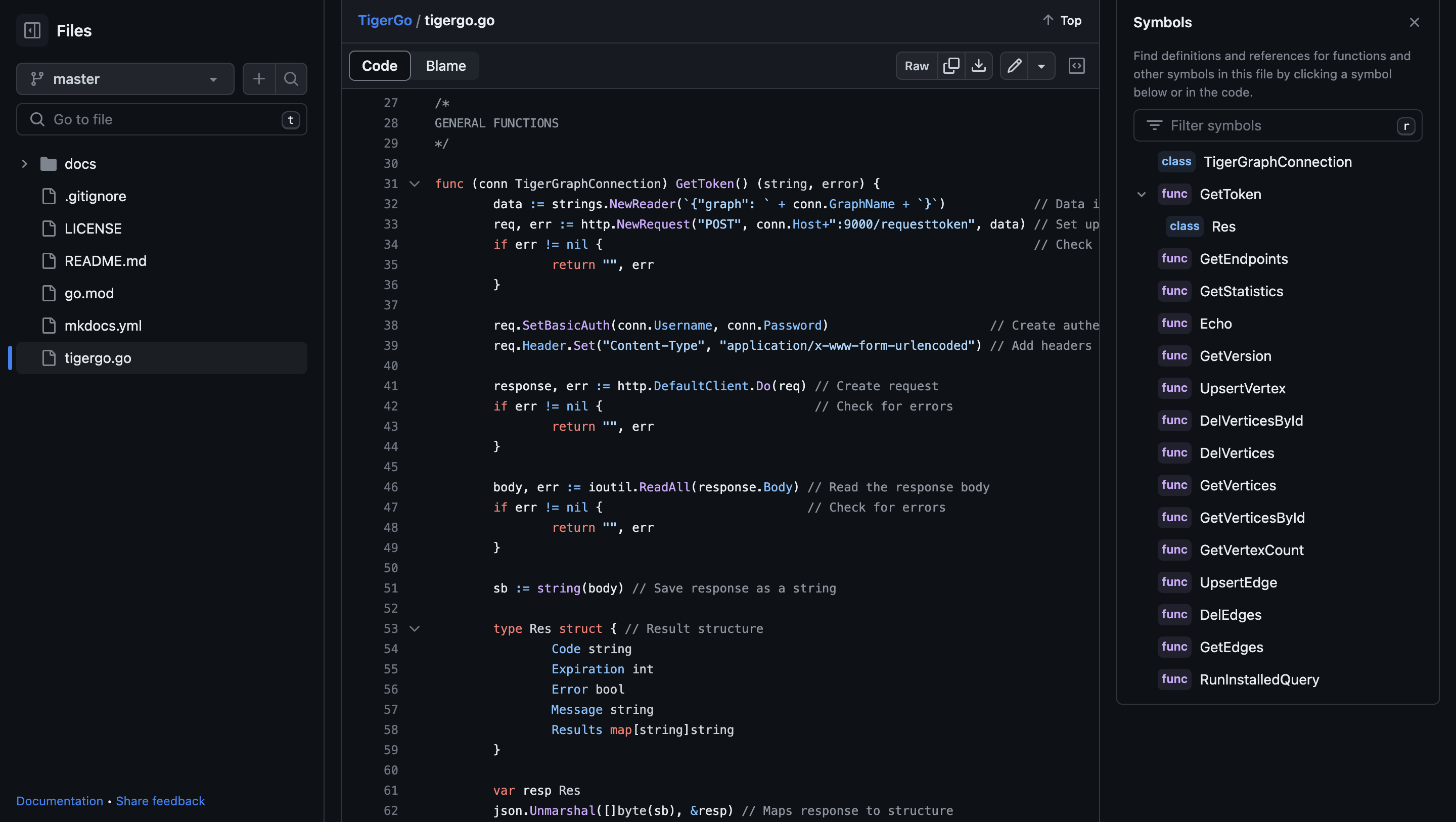Open symbols view via code icon
The height and width of the screenshot is (822, 1456).
pos(1077,66)
